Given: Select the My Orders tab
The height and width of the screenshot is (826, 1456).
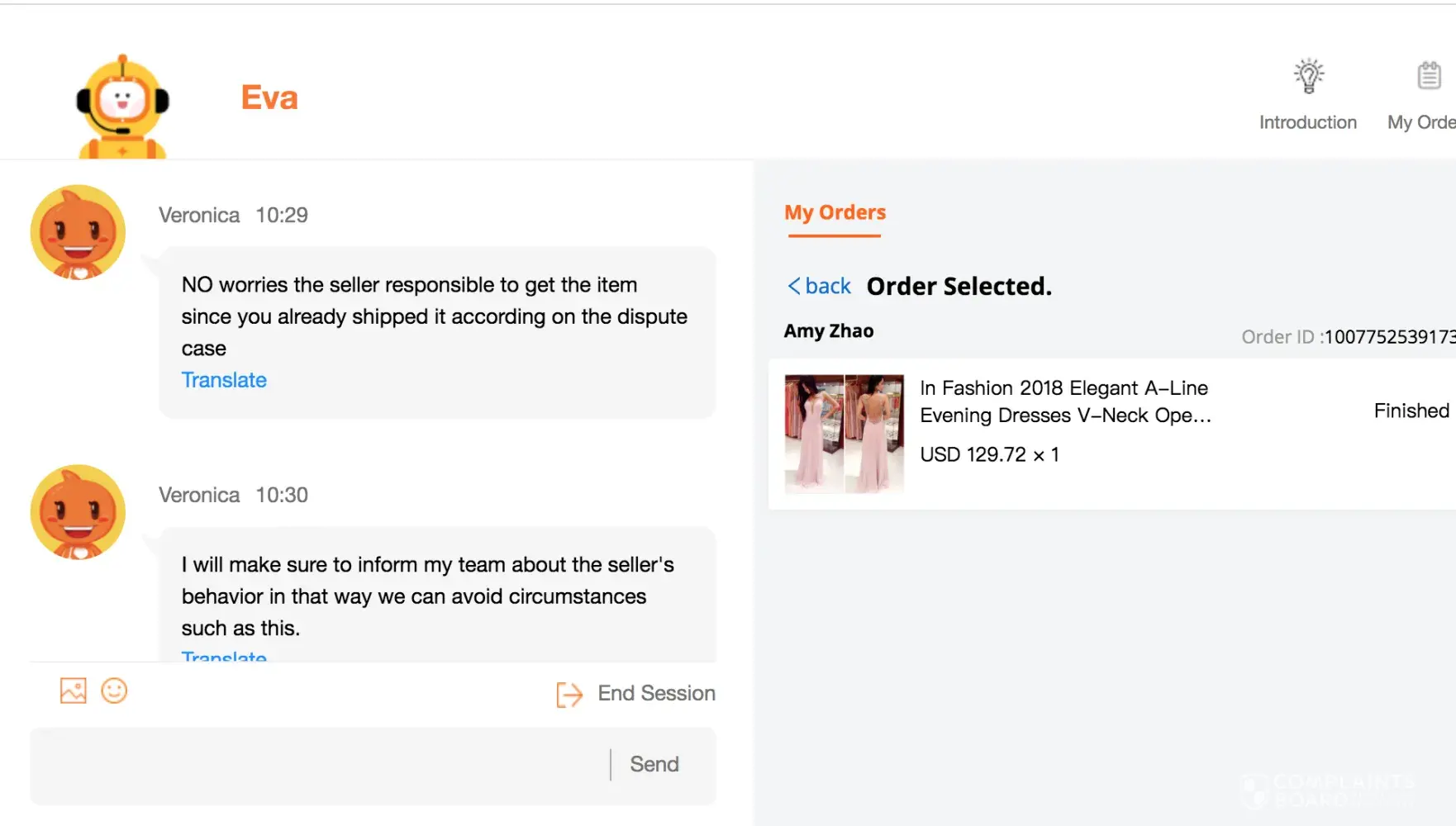Looking at the screenshot, I should coord(835,213).
